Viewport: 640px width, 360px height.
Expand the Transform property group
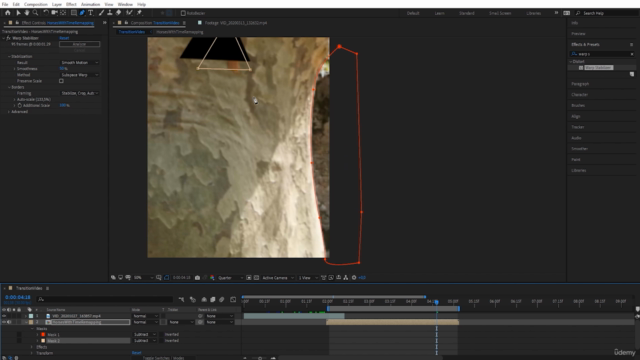click(32, 353)
